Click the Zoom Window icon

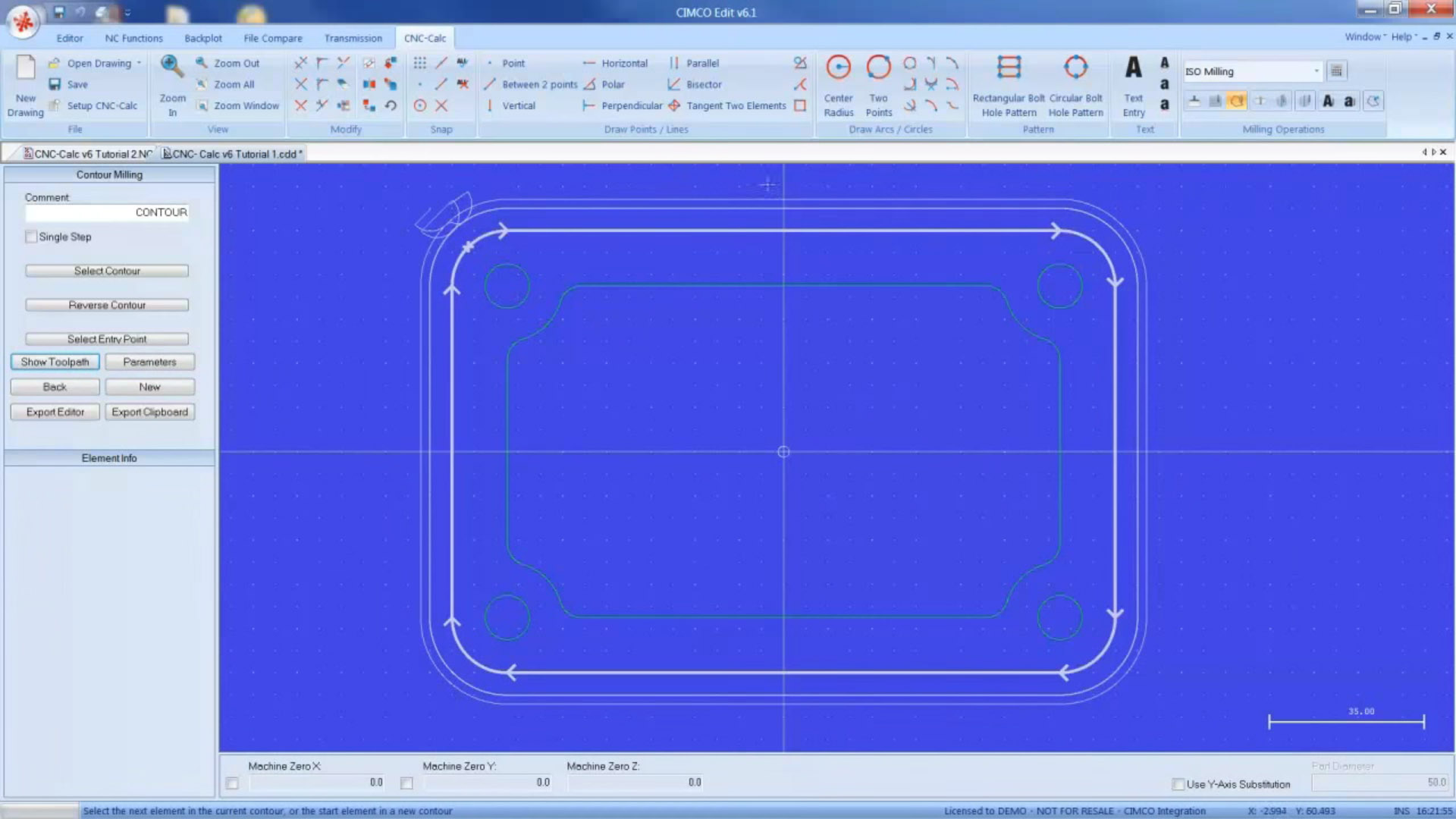point(202,105)
